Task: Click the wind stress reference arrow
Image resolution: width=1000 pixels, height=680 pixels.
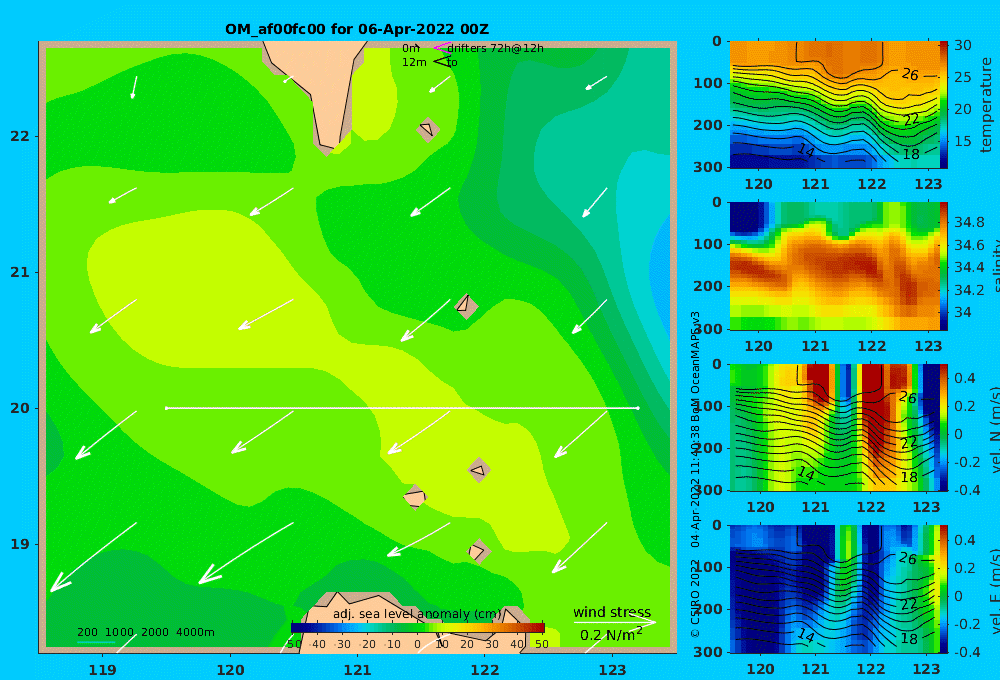Action: 614,622
